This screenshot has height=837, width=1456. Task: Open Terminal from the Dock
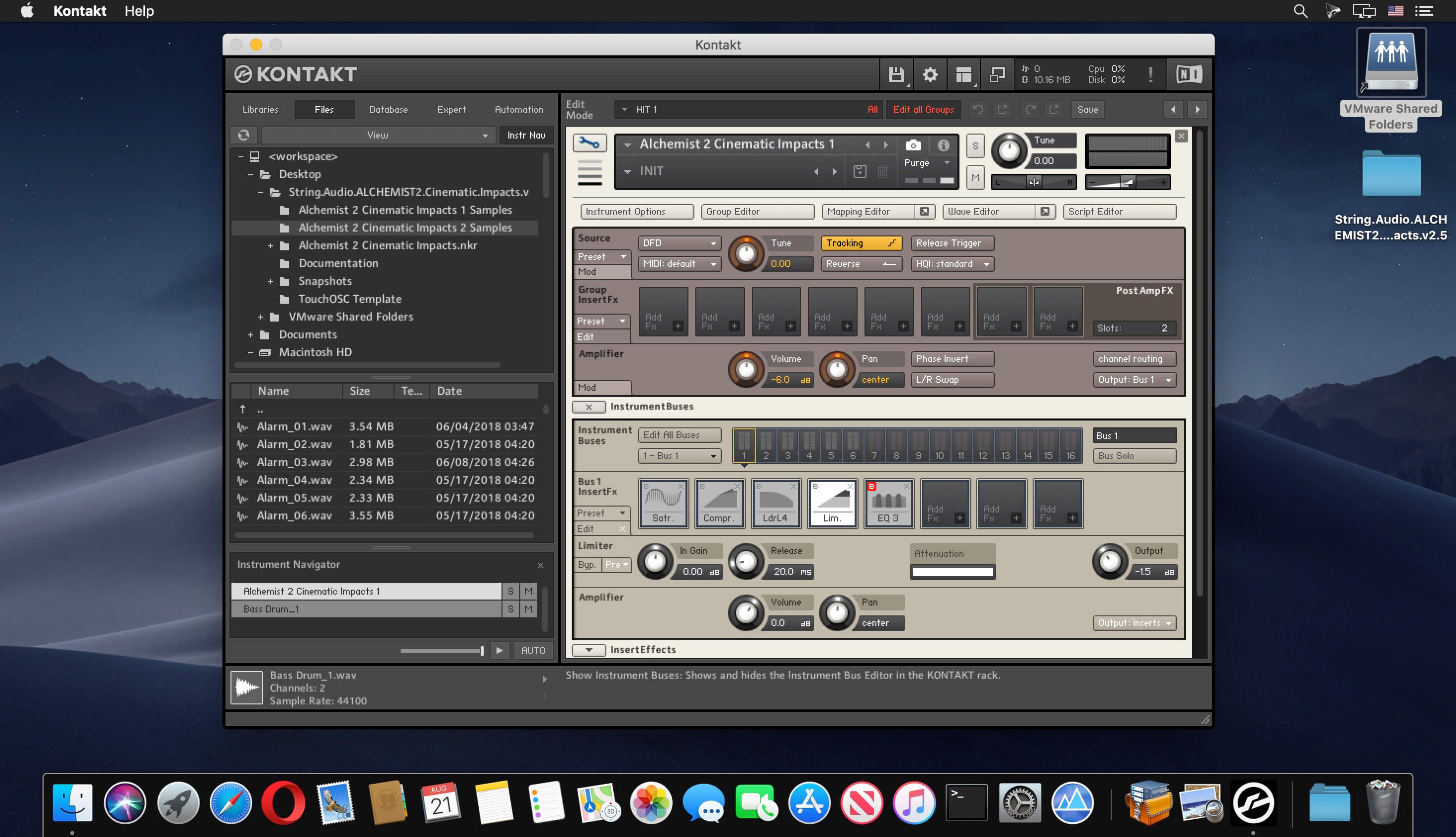click(x=966, y=802)
